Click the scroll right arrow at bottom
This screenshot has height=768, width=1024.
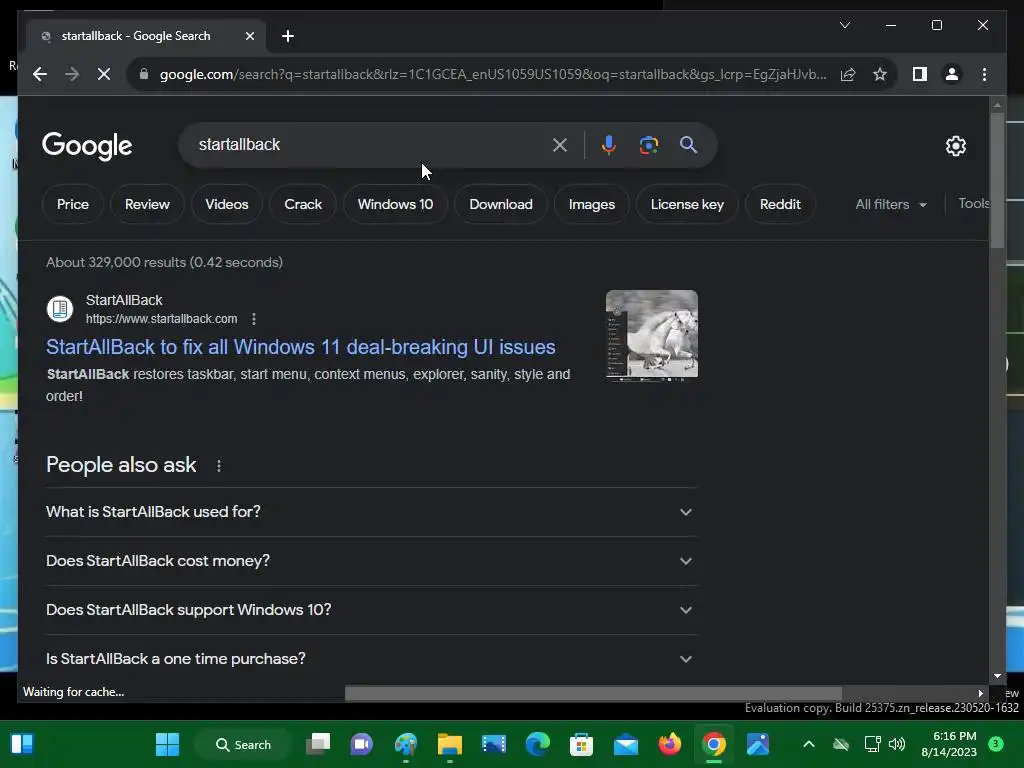(980, 694)
